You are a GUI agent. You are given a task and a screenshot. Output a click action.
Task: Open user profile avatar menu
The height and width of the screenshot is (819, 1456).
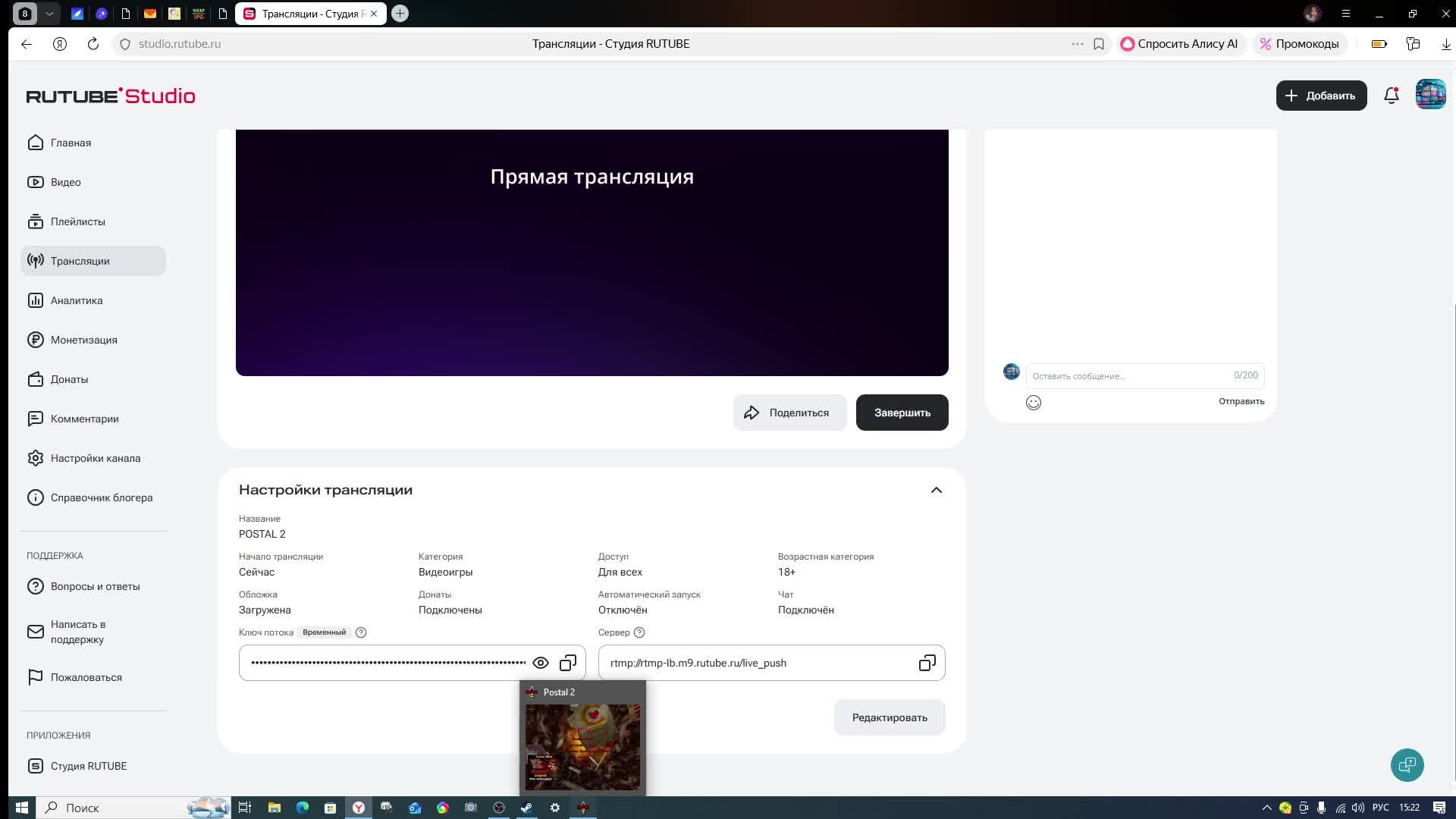pyautogui.click(x=1430, y=96)
